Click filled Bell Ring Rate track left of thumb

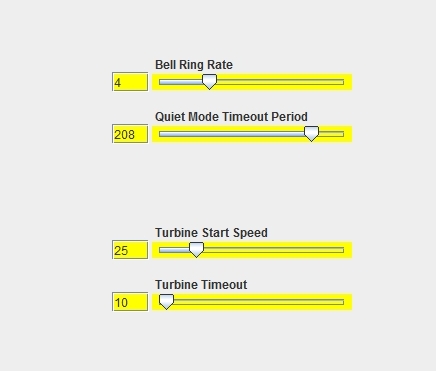(x=180, y=82)
